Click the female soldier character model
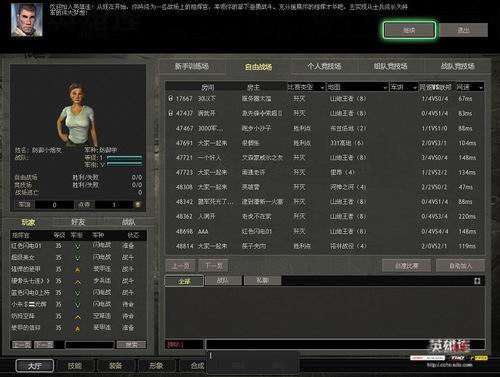The height and width of the screenshot is (377, 500). 76,114
